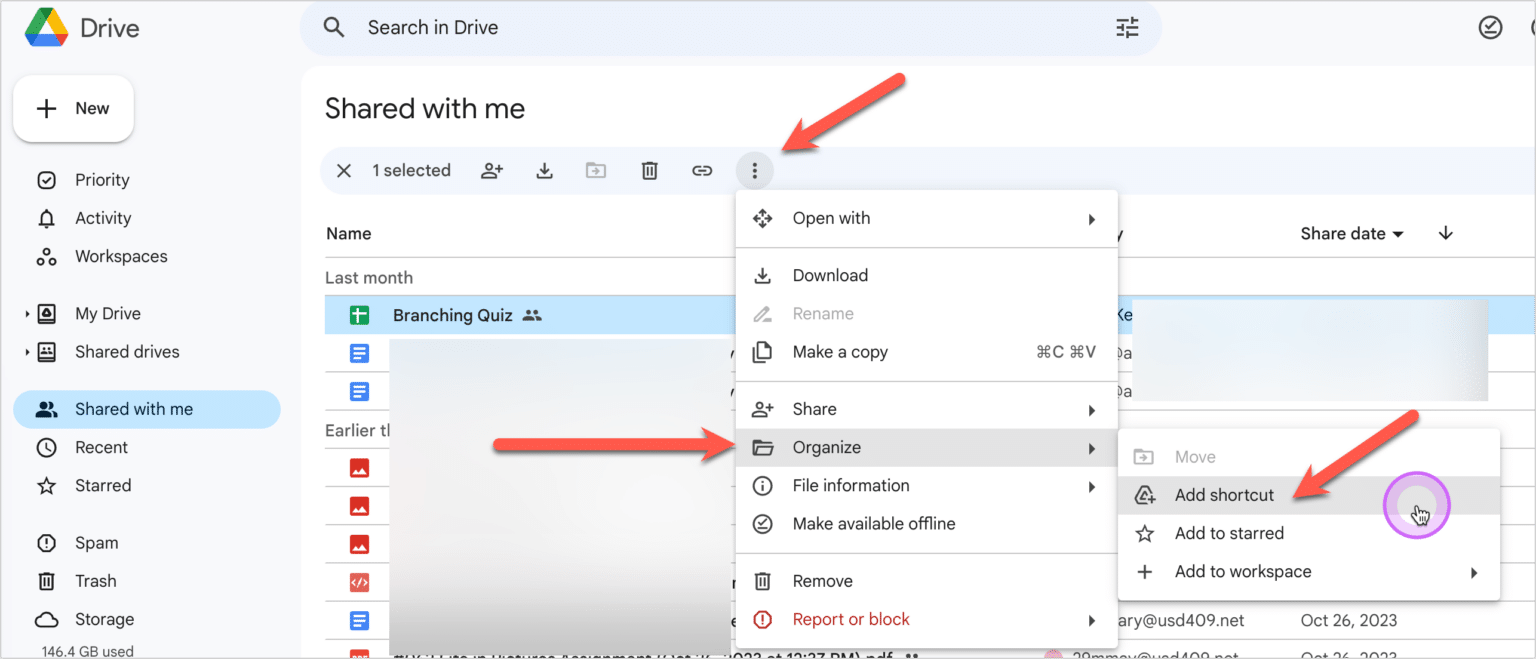Viewport: 1536px width, 659px height.
Task: Expand the File information submenu arrow
Action: pyautogui.click(x=1092, y=487)
